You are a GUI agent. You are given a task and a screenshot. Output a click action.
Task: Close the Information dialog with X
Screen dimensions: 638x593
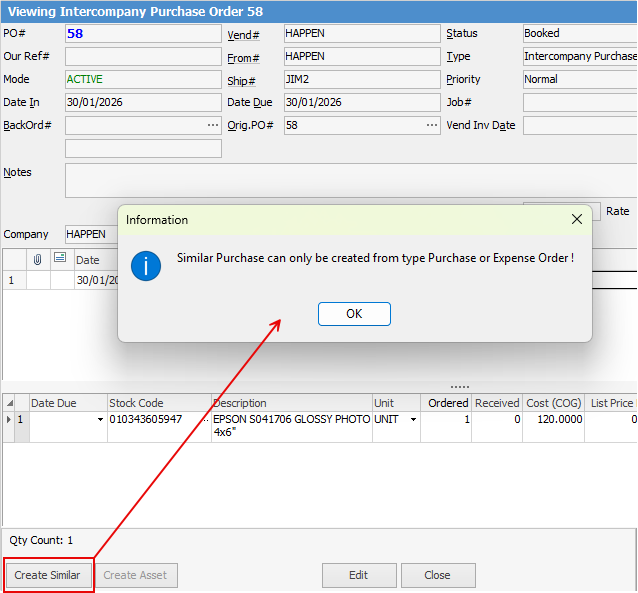[x=576, y=219]
